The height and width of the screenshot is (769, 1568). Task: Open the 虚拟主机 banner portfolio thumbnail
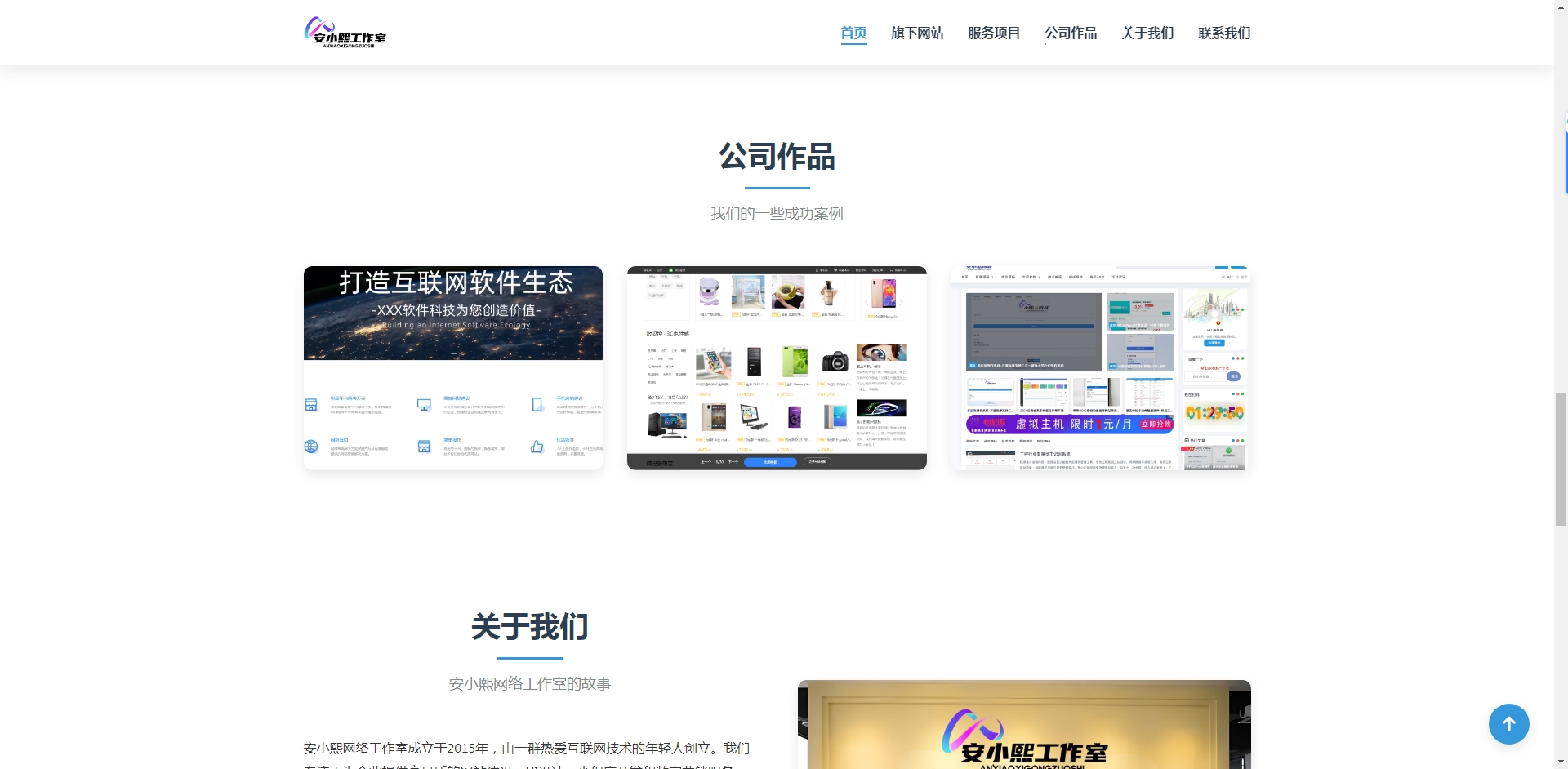point(1101,368)
